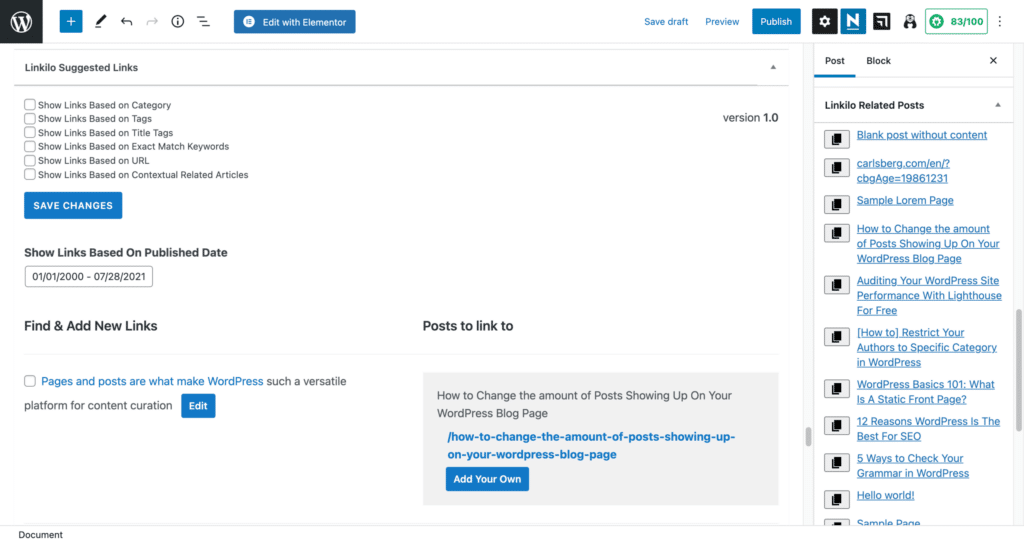Click the SAVE CHANGES button
Image resolution: width=1024 pixels, height=543 pixels.
click(x=73, y=205)
